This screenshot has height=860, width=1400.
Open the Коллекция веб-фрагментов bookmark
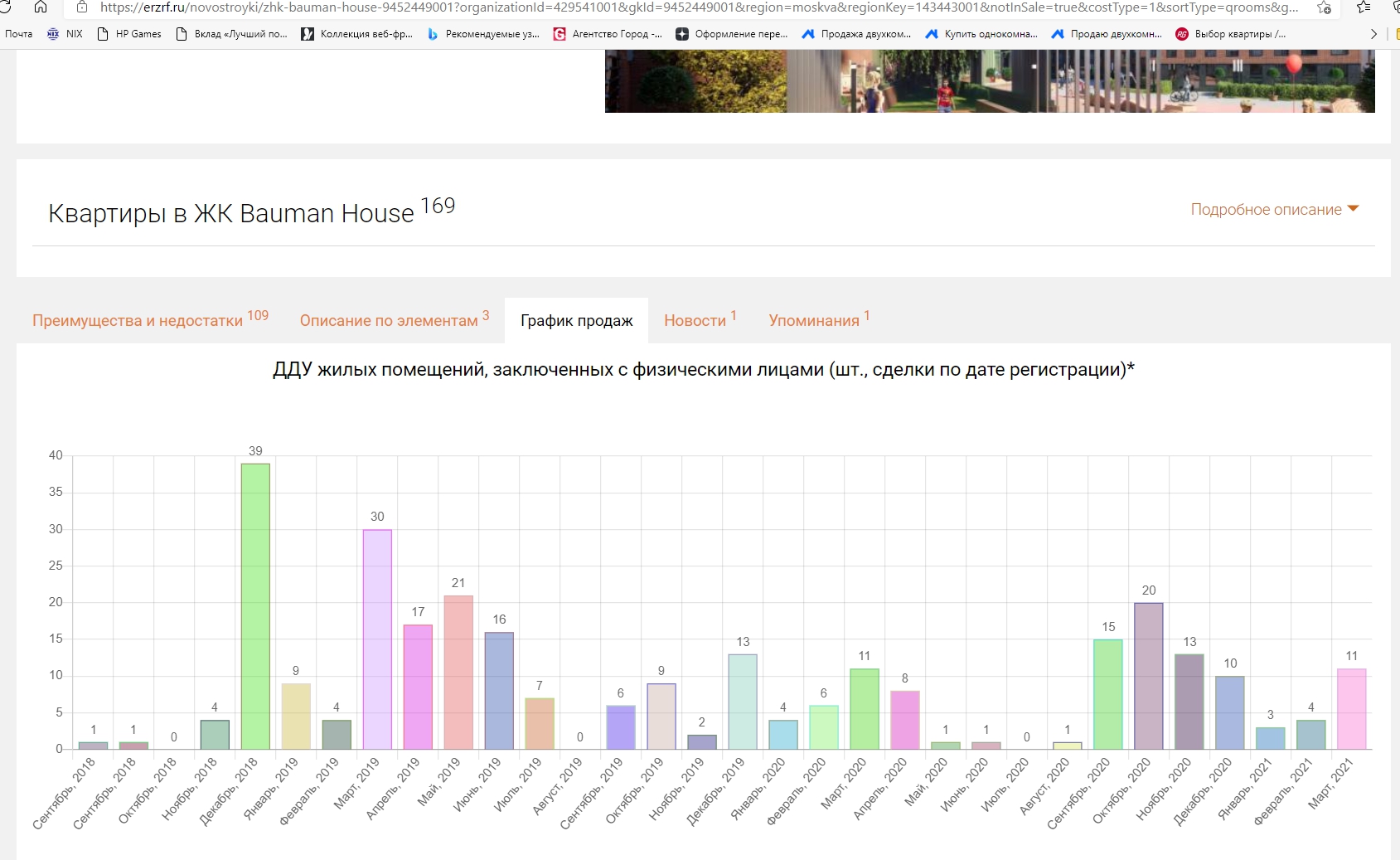point(356,34)
